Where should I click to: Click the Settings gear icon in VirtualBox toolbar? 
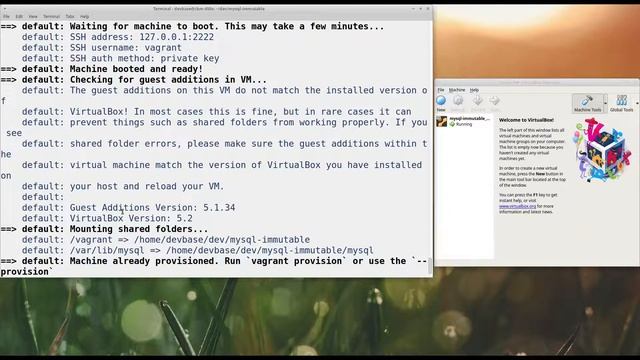pyautogui.click(x=458, y=100)
